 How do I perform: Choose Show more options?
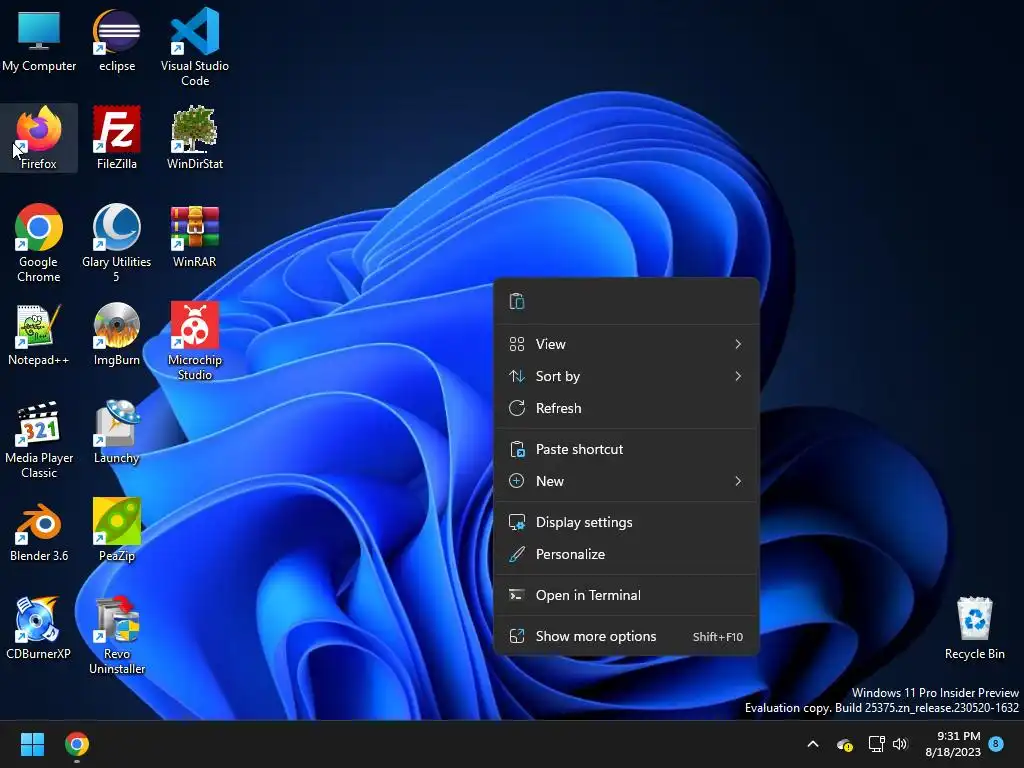[x=626, y=637]
